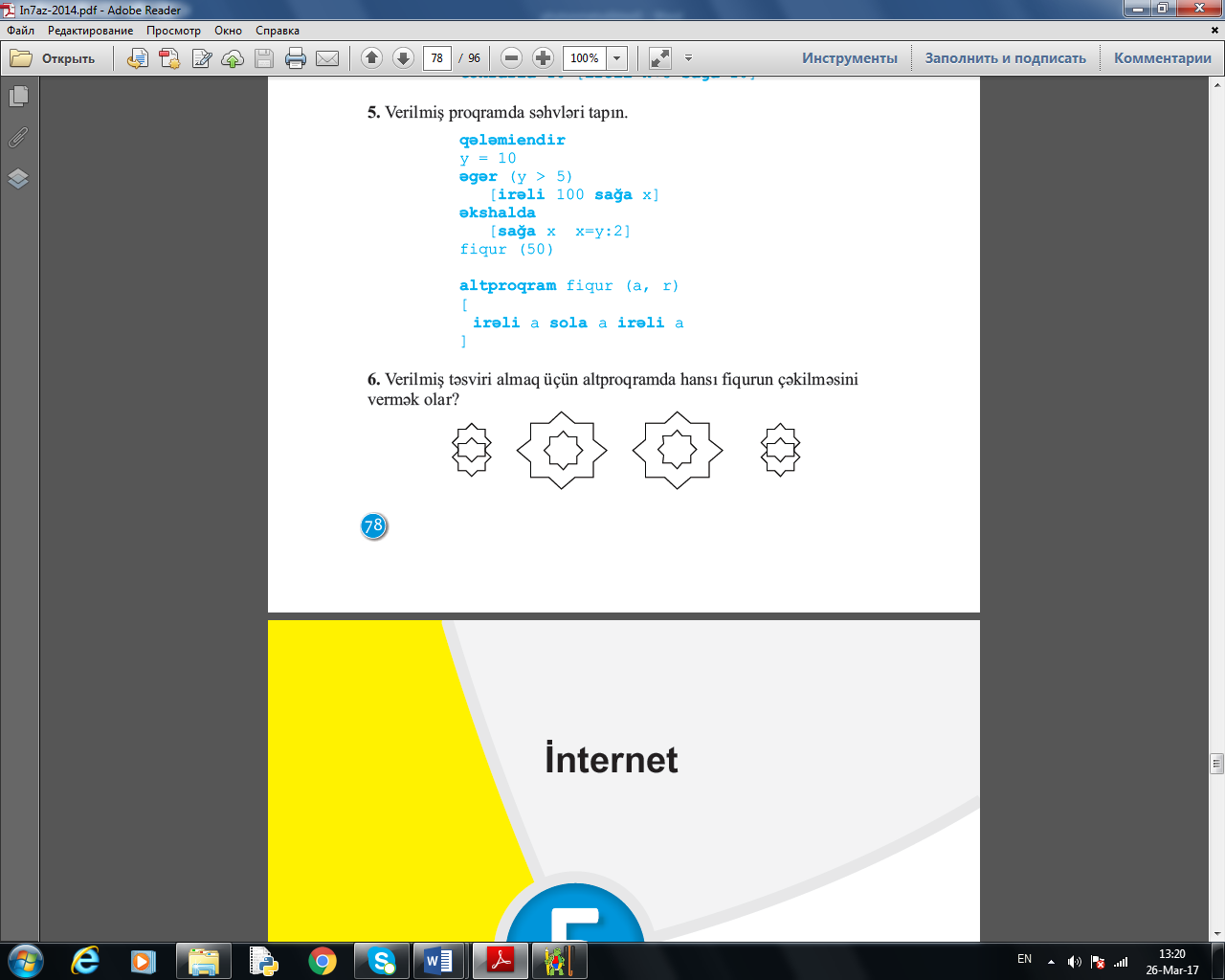Viewport: 1225px width, 980px height.
Task: Click the 'qələmiendir' code line
Action: coord(512,140)
